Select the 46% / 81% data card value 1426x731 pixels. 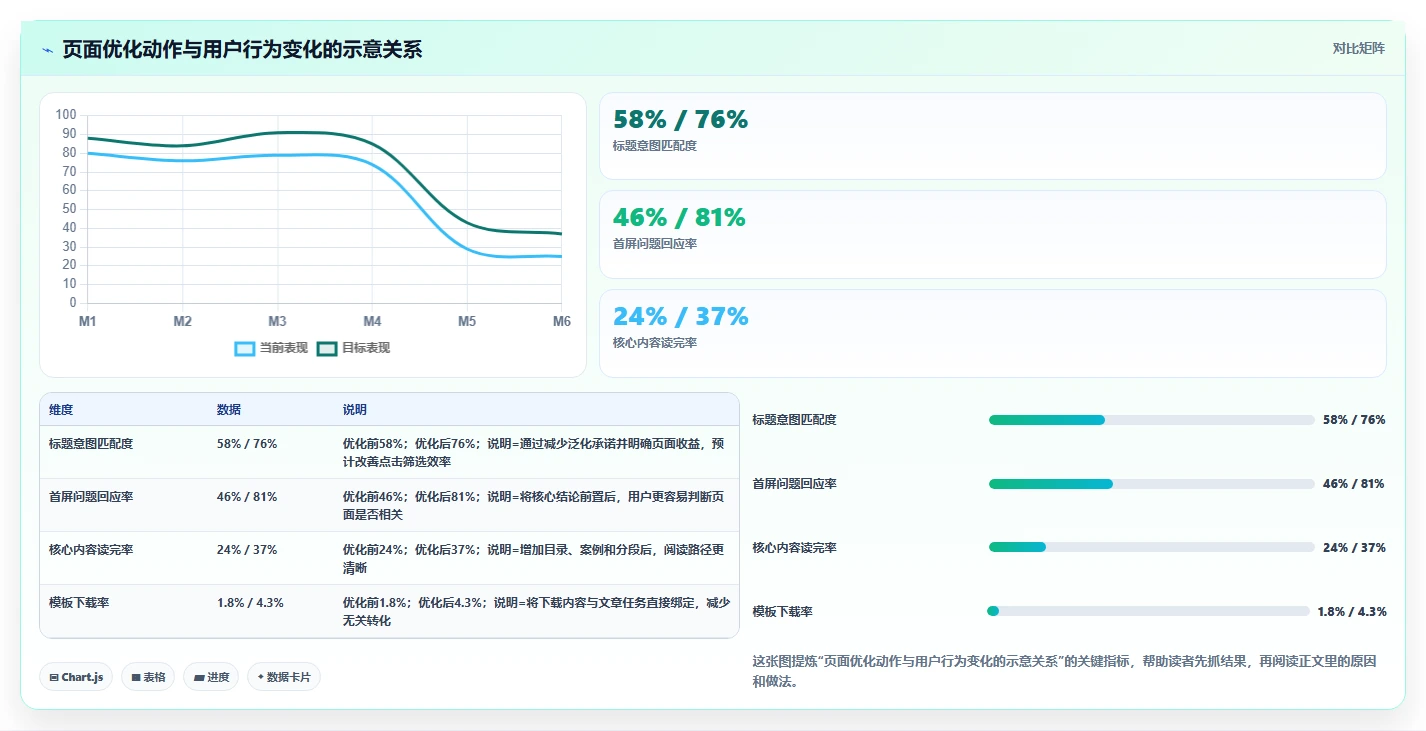point(679,218)
